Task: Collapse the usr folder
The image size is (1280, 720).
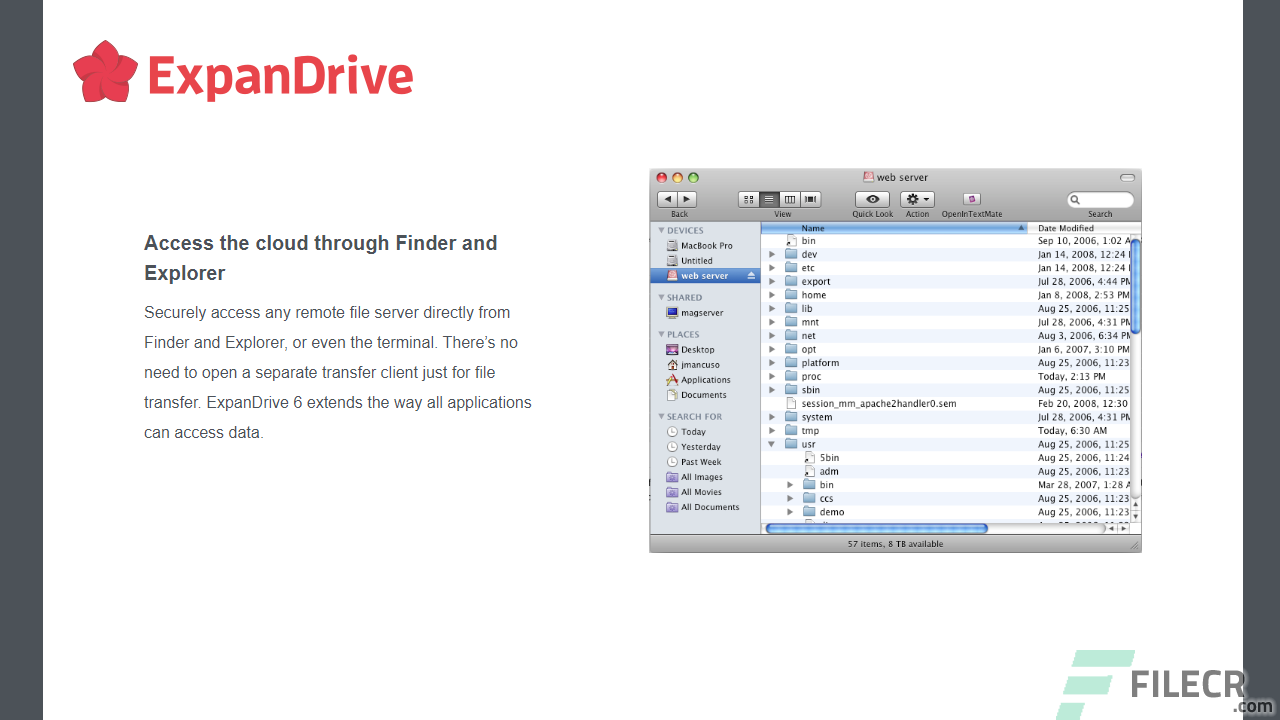Action: [x=772, y=444]
